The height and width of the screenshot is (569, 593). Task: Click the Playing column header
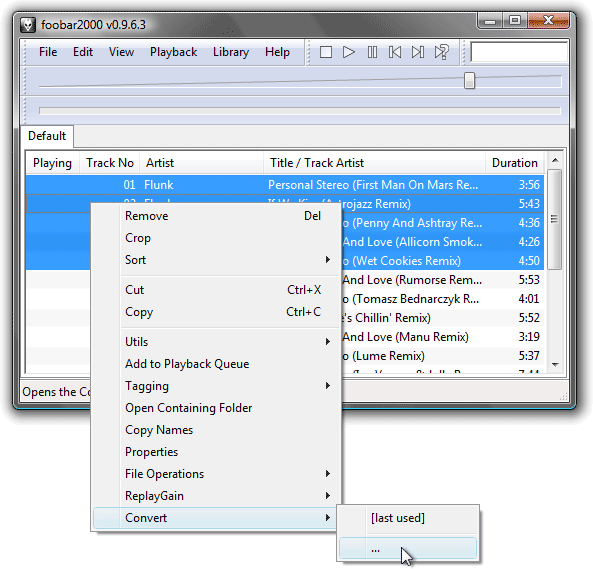(53, 163)
